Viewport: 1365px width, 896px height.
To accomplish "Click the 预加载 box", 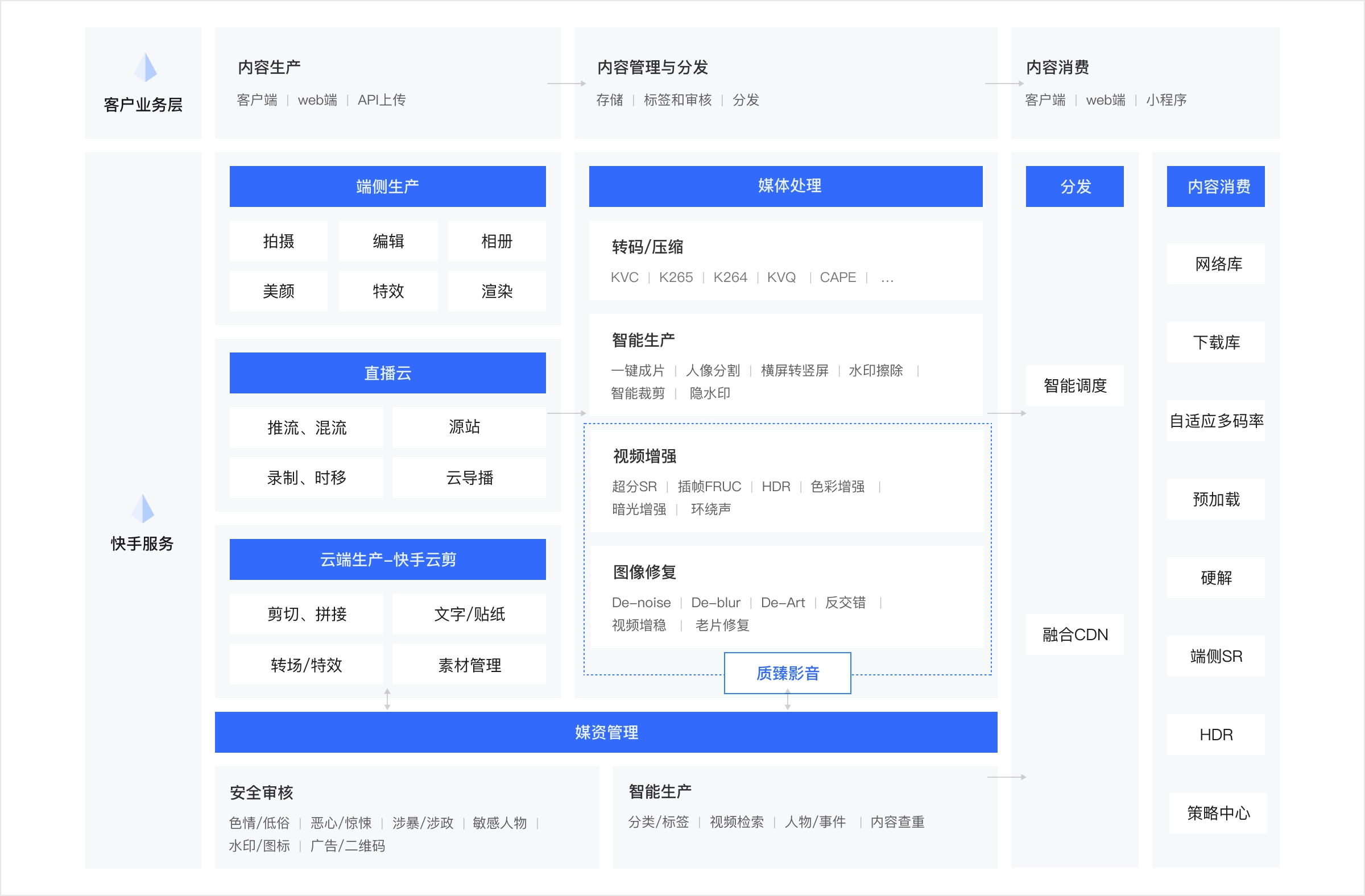I will tap(1216, 499).
